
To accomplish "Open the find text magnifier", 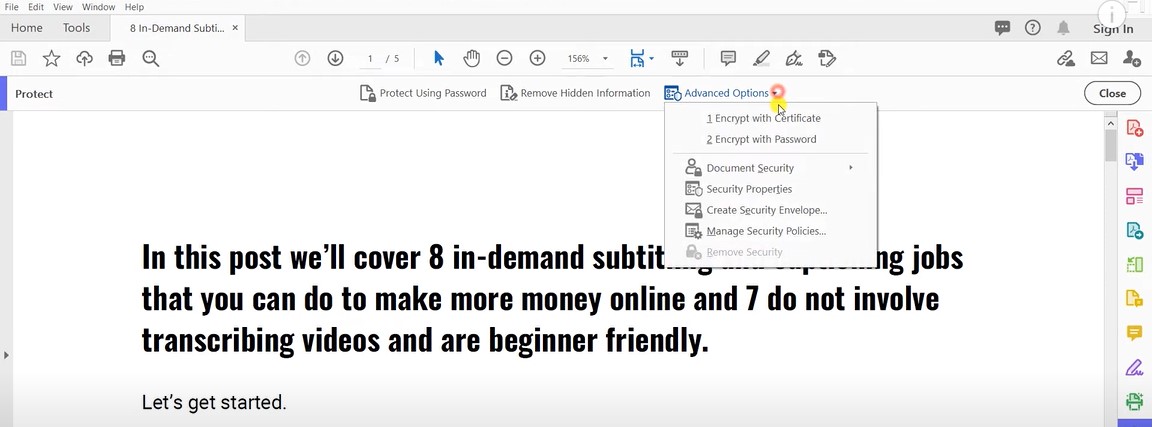I will pos(151,59).
